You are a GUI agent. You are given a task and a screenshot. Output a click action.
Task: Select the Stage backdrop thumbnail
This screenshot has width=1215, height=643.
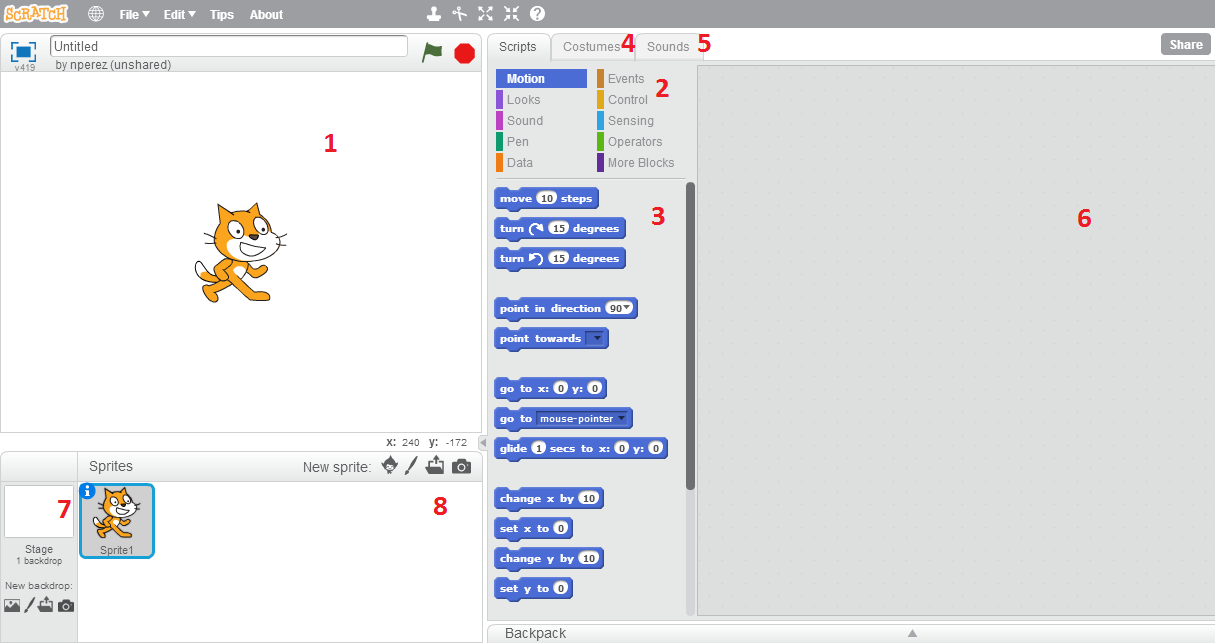[38, 512]
